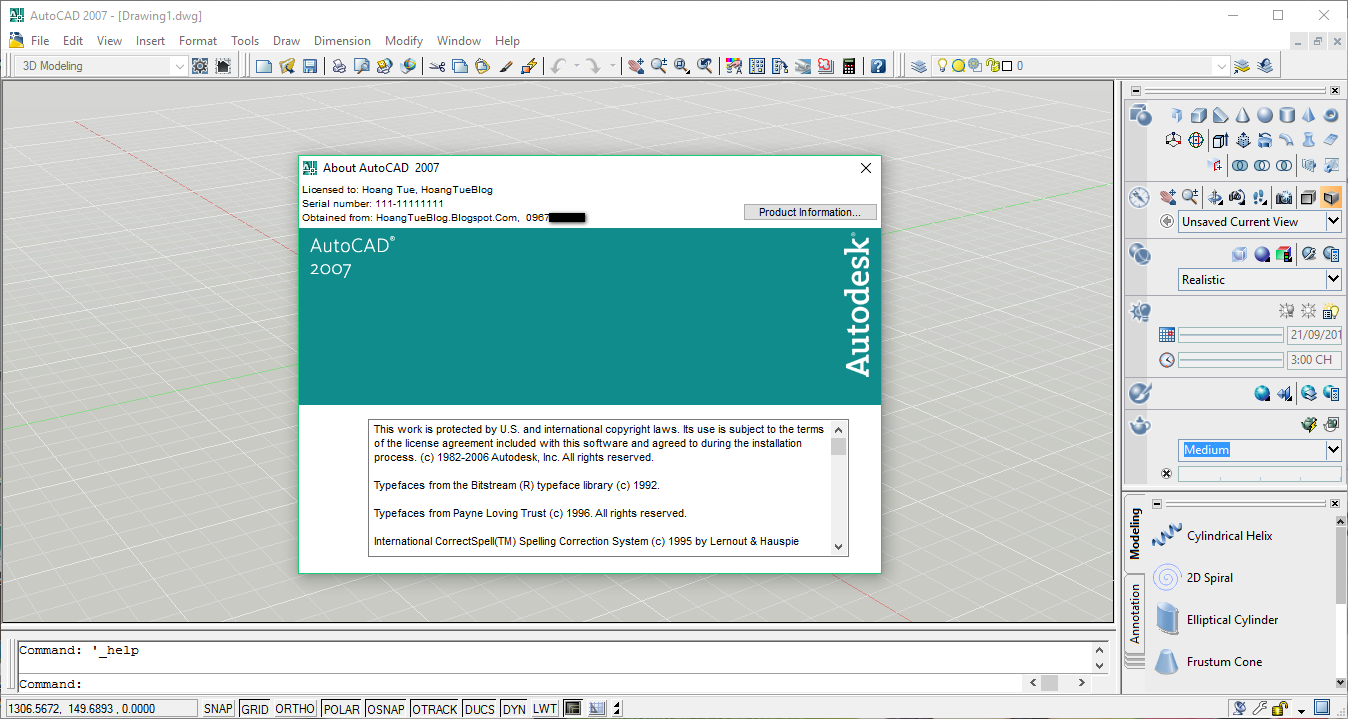Toggle DYN input in status bar
1348x719 pixels.
(x=514, y=709)
